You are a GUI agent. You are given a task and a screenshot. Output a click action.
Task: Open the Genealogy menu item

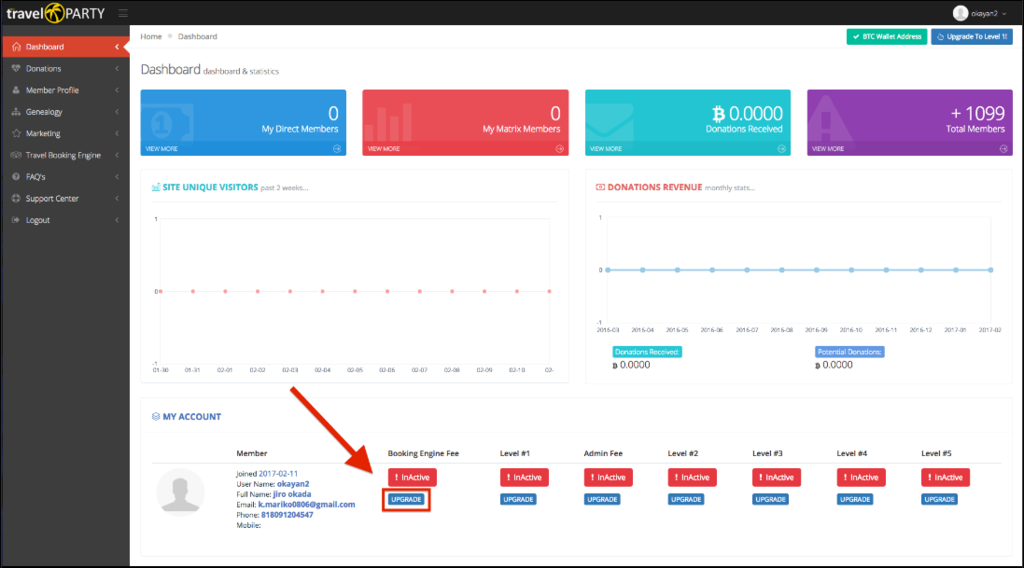tap(65, 112)
